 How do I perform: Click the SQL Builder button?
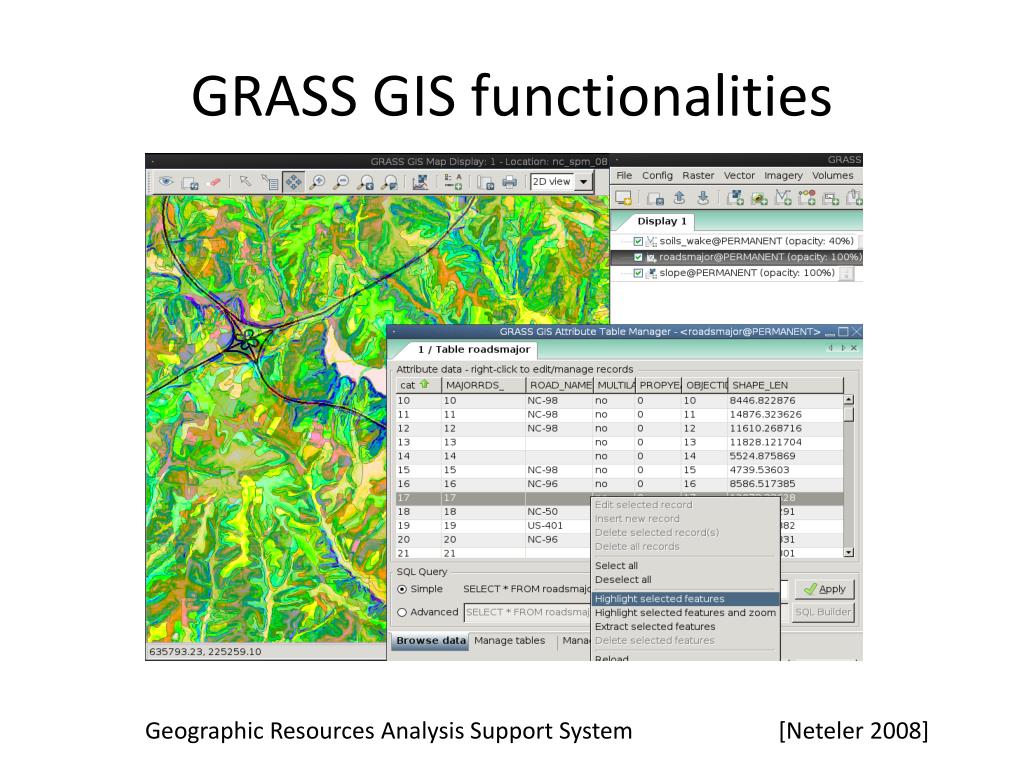824,613
